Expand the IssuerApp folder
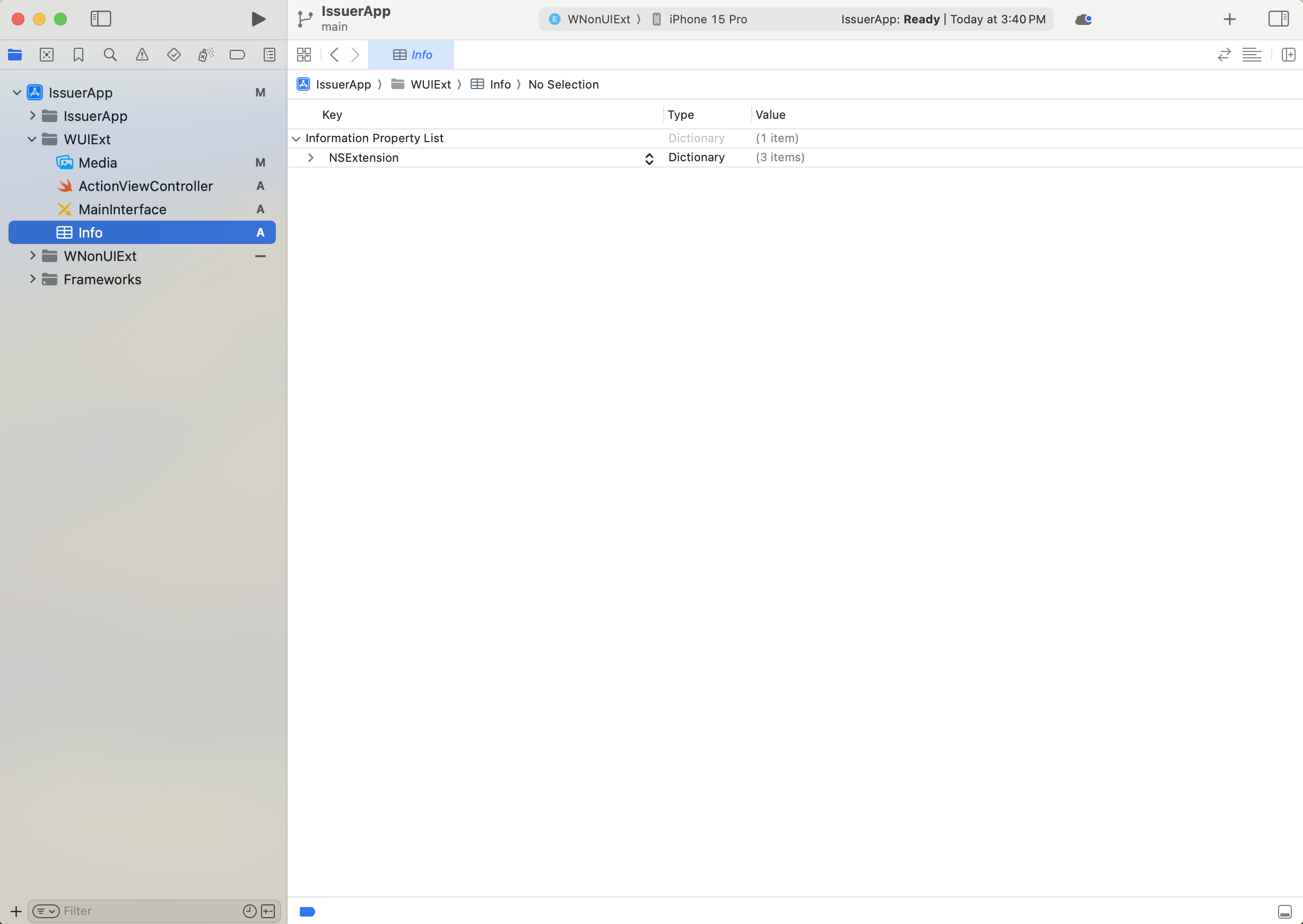 (x=32, y=116)
